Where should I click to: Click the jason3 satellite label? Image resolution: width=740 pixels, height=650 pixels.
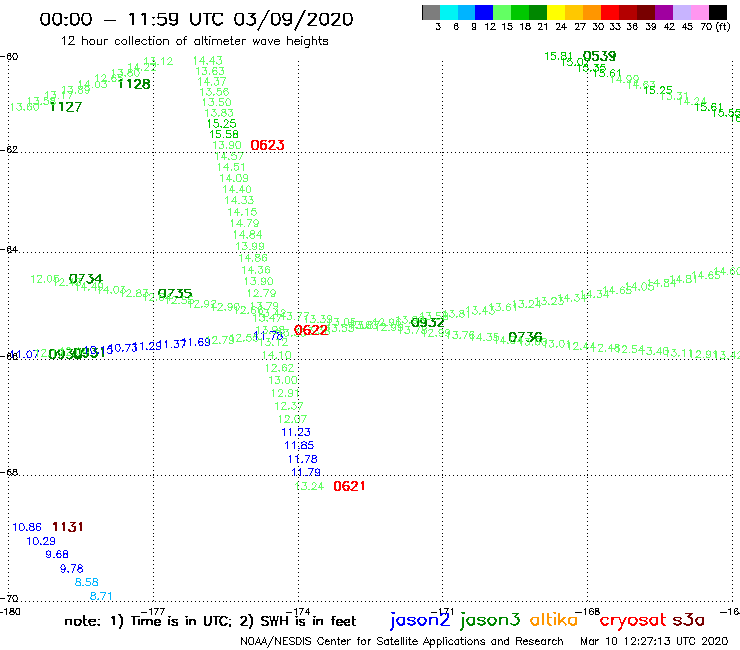click(490, 620)
